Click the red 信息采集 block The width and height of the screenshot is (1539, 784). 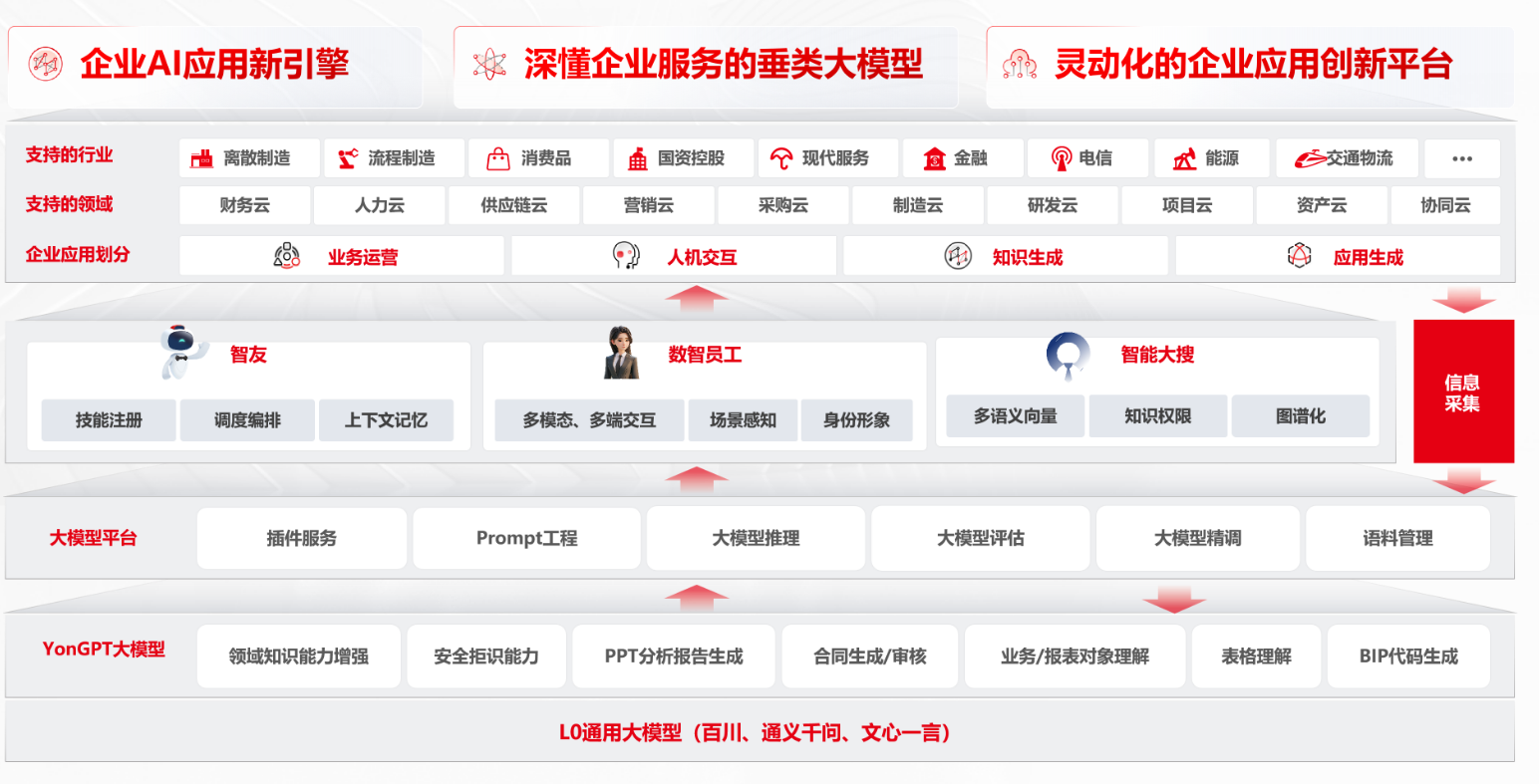(x=1463, y=392)
